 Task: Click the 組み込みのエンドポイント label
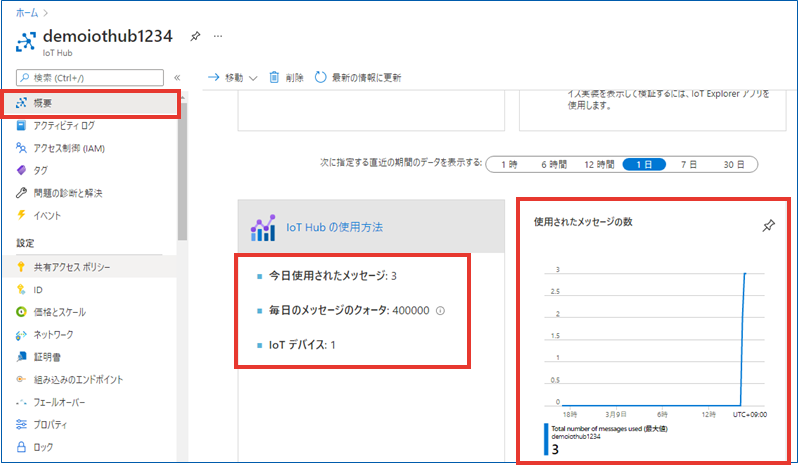[x=78, y=380]
